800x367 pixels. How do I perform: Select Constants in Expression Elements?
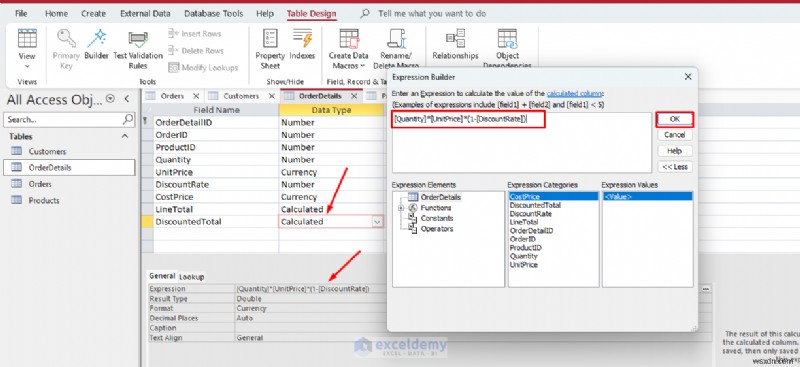(437, 218)
